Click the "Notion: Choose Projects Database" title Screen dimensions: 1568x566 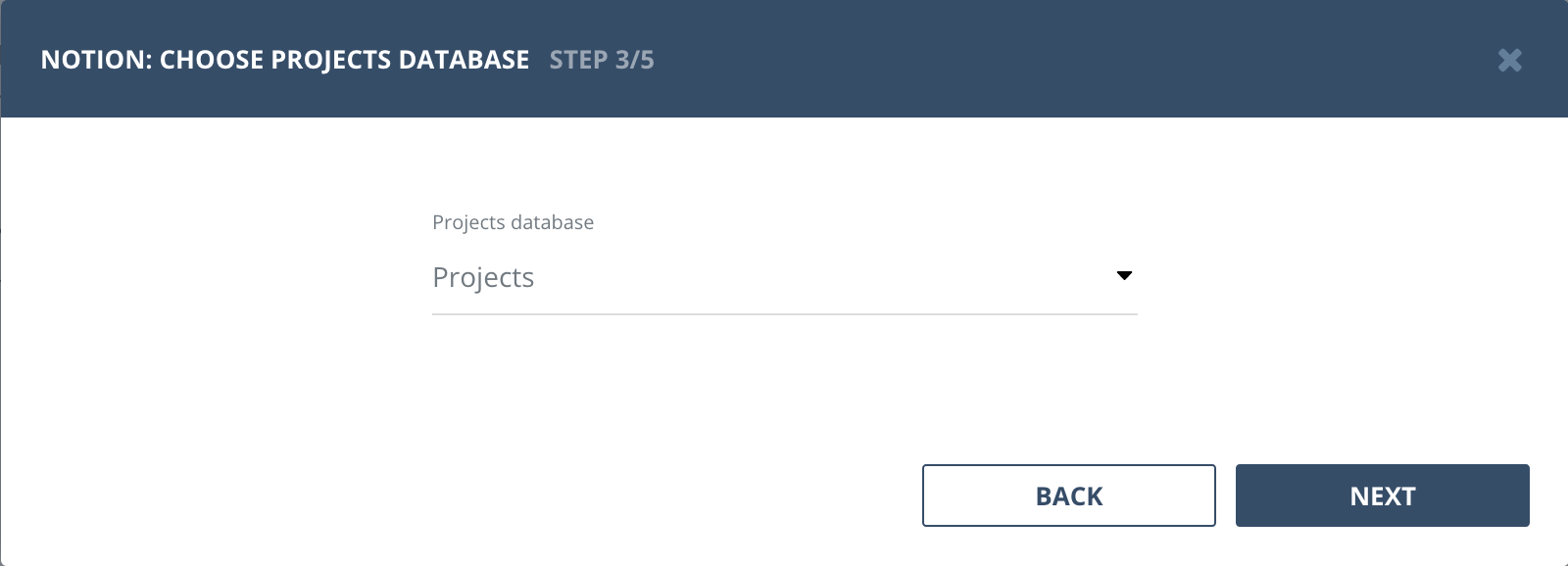tap(285, 60)
